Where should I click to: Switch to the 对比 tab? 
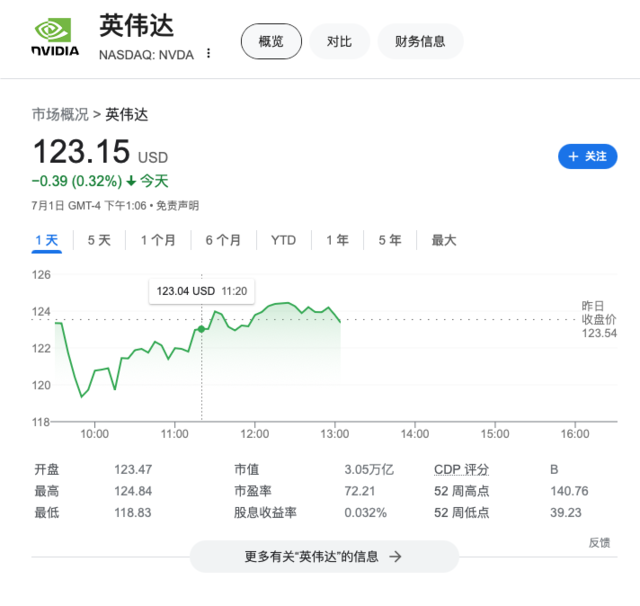[x=339, y=41]
